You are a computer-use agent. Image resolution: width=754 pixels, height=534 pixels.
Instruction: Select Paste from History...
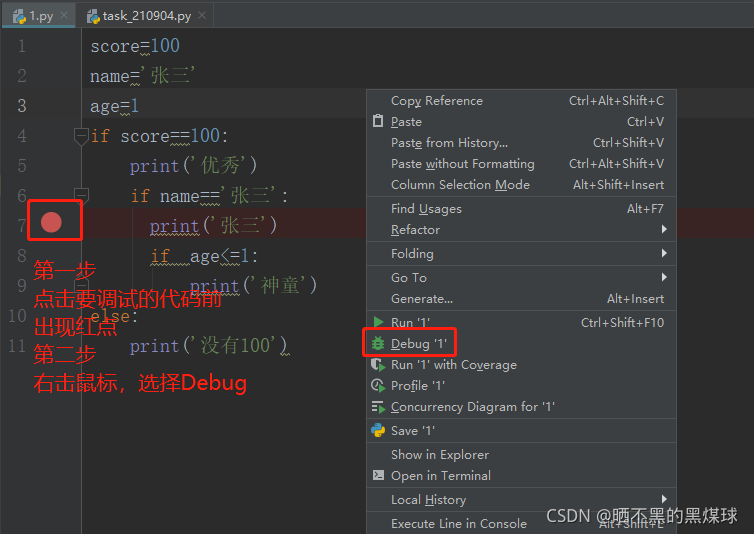[521, 143]
